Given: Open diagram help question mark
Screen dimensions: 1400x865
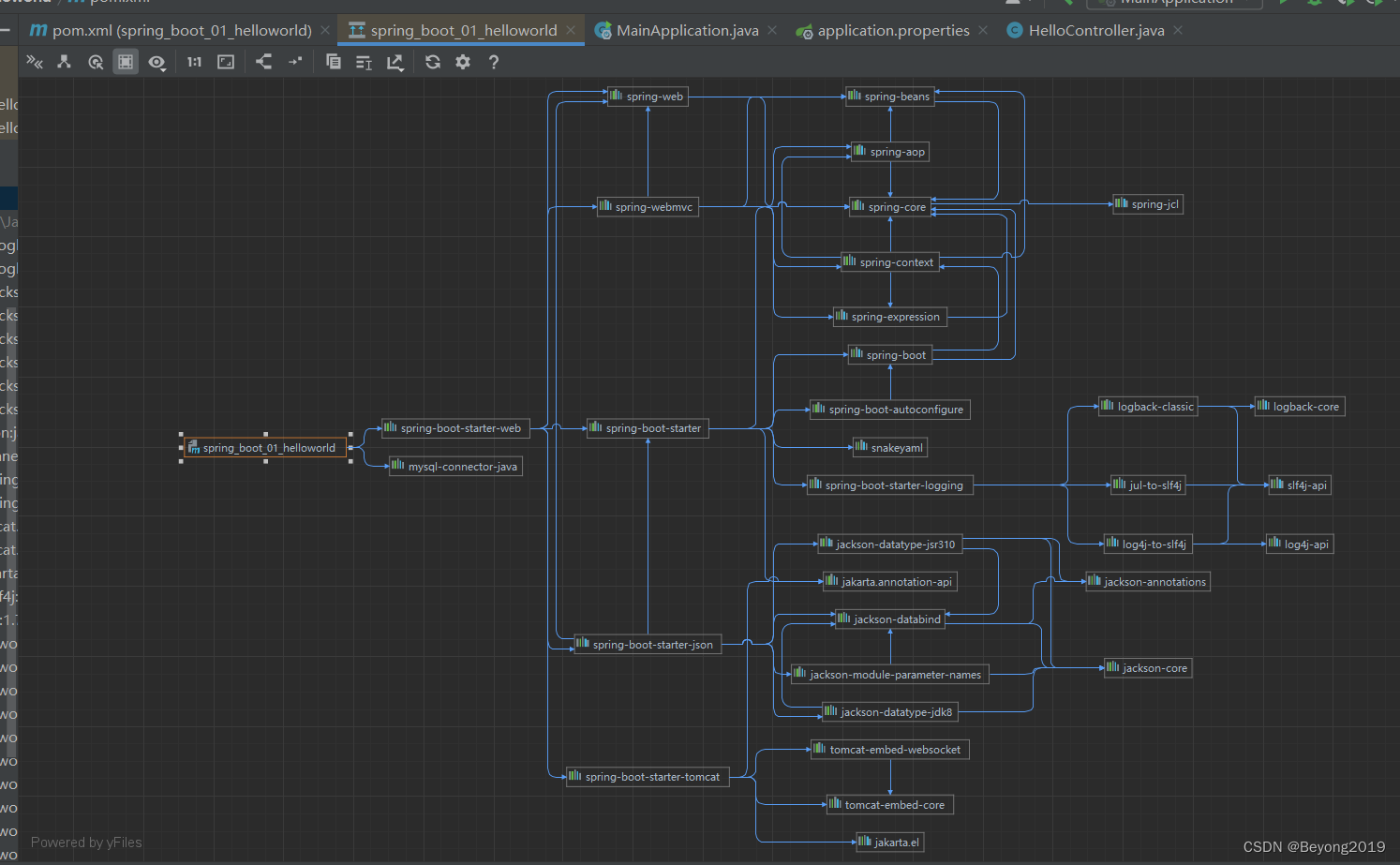Looking at the screenshot, I should pos(494,62).
